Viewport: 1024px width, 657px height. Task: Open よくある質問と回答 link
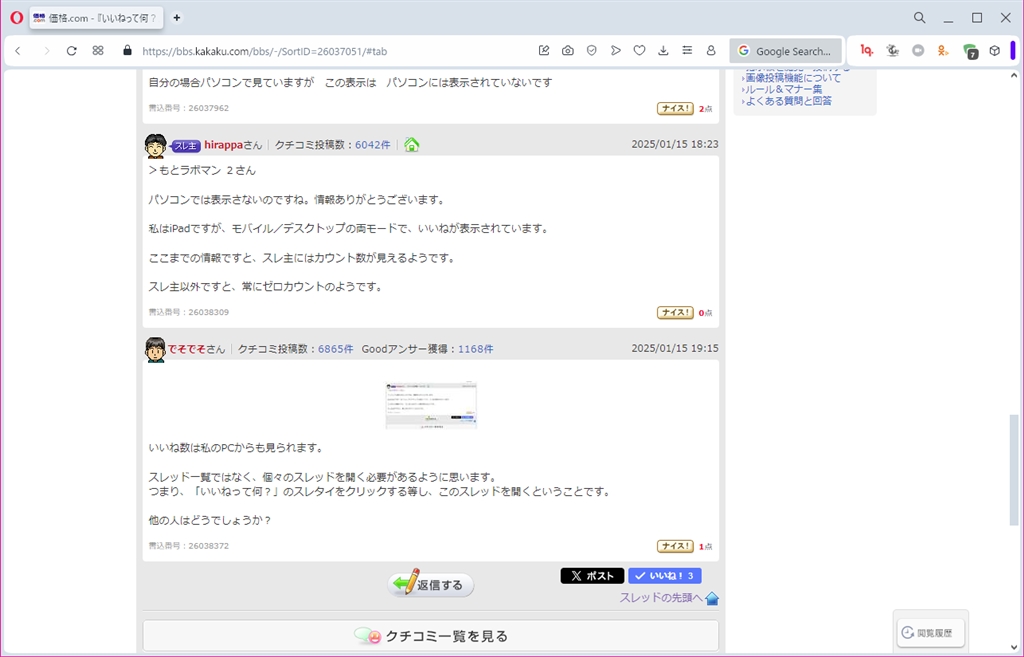(789, 101)
